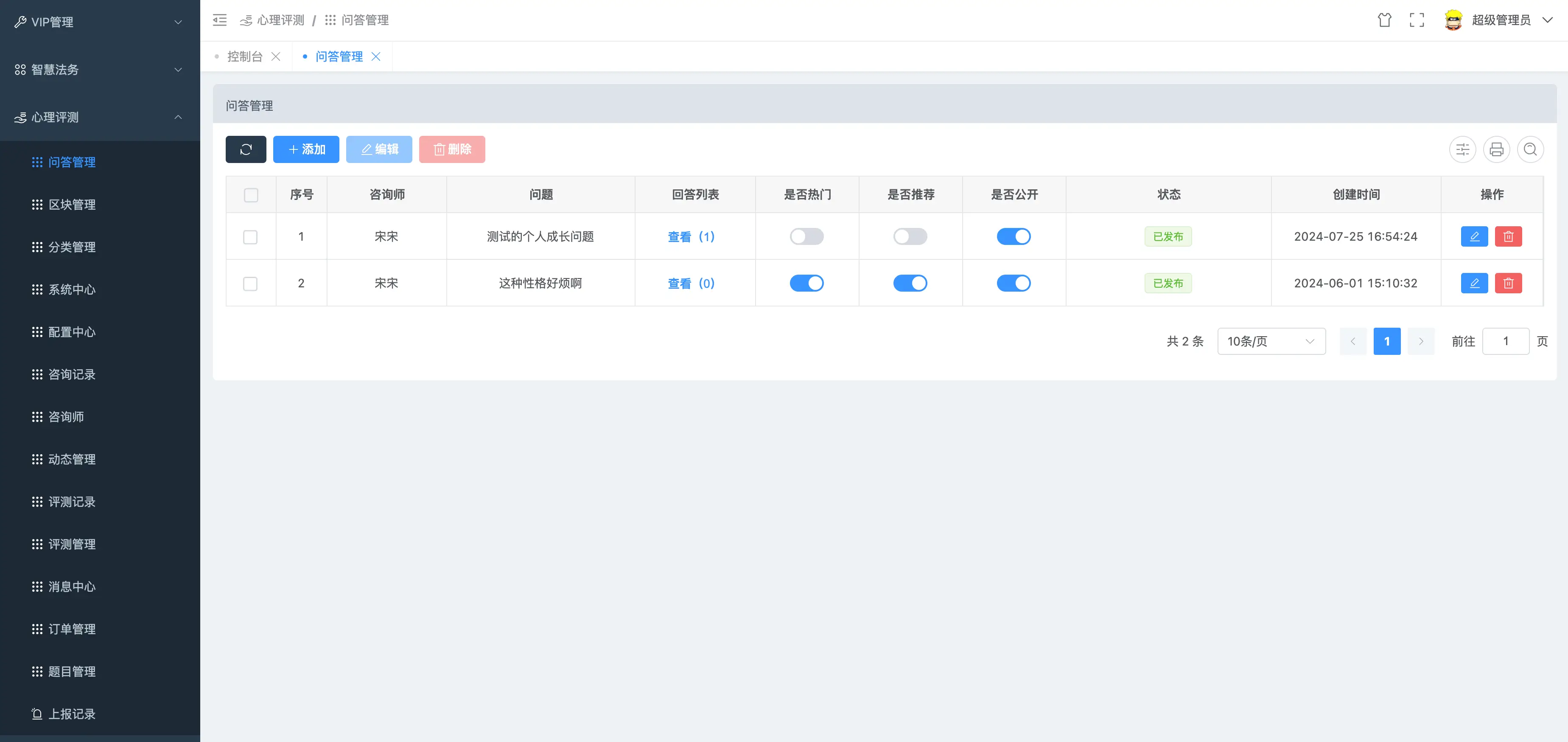Open 咨询记录 sidebar item
Viewport: 1568px width, 742px height.
pos(100,375)
